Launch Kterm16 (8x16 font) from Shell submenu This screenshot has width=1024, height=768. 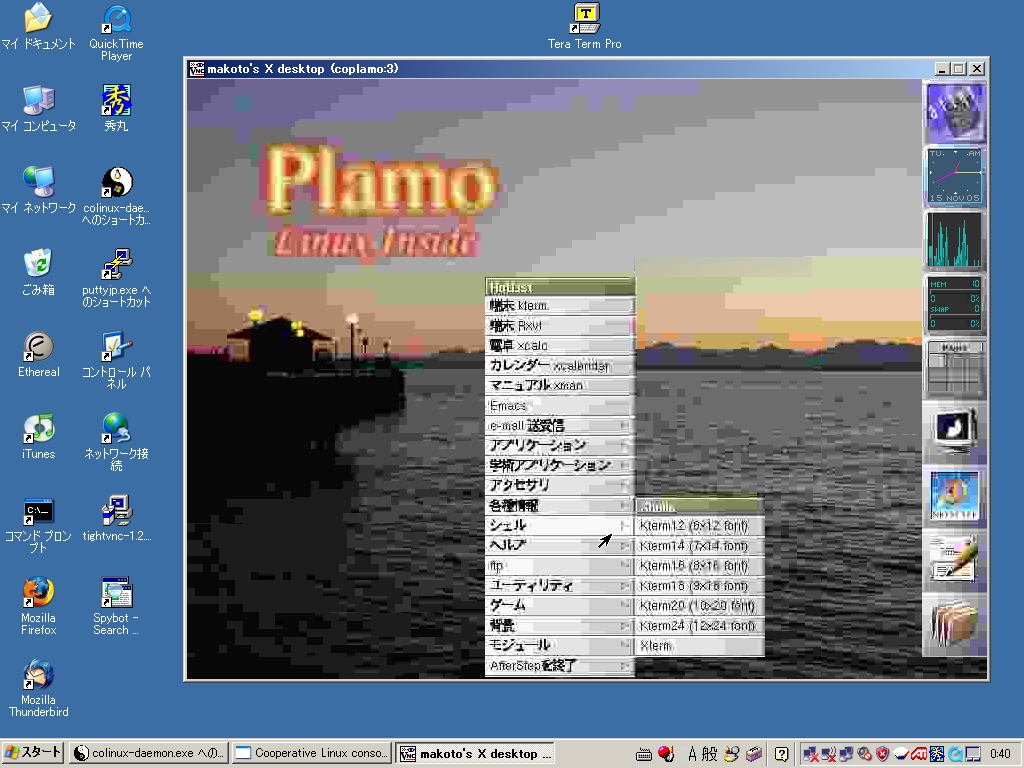[700, 566]
